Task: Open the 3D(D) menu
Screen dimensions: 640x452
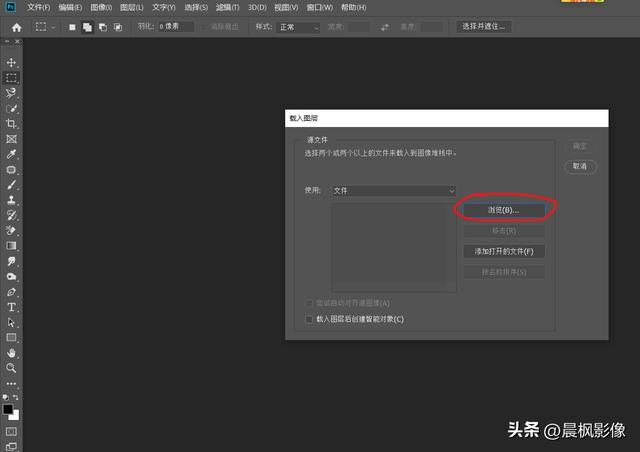Action: (x=257, y=7)
